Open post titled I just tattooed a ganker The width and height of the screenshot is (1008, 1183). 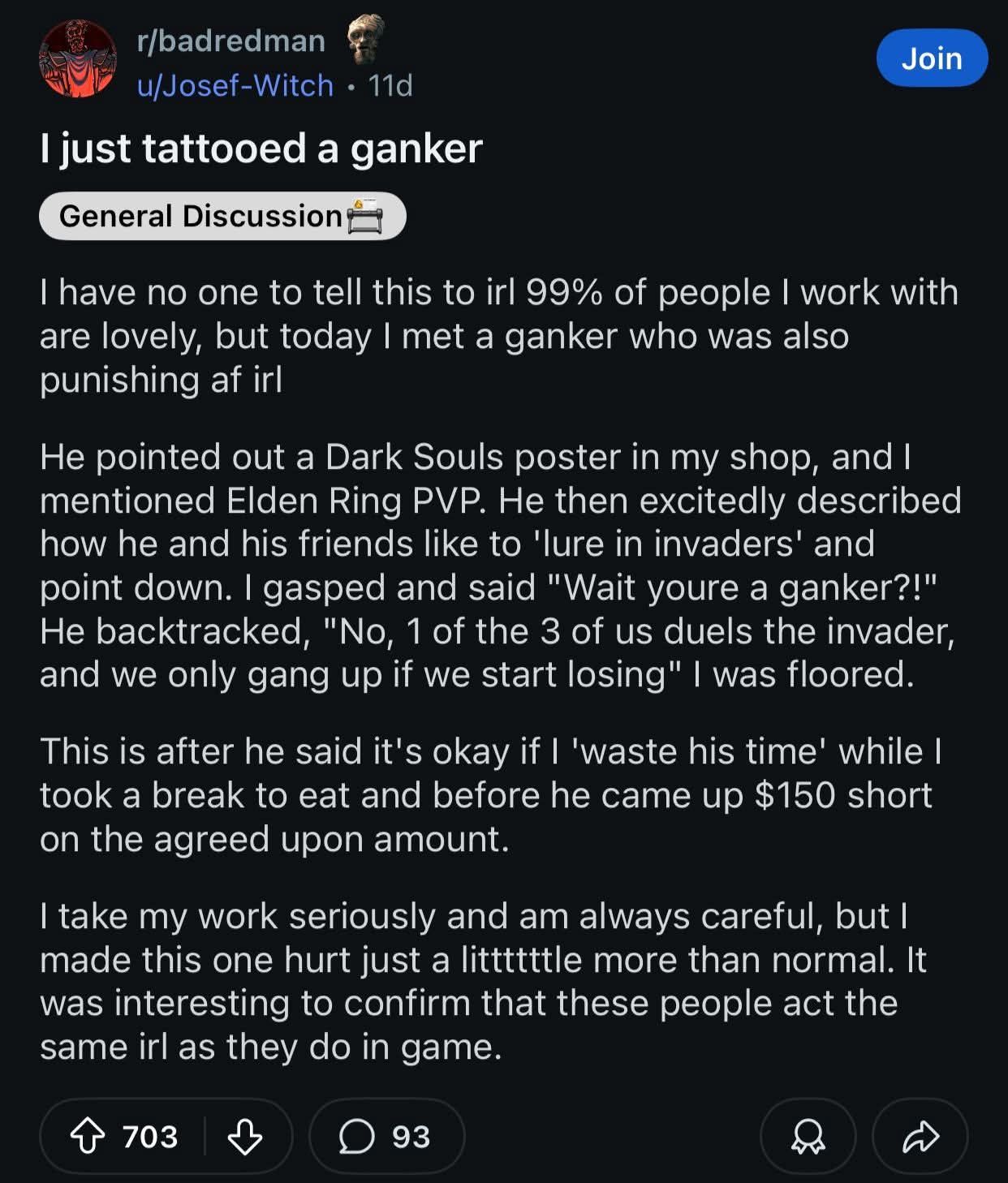261,148
